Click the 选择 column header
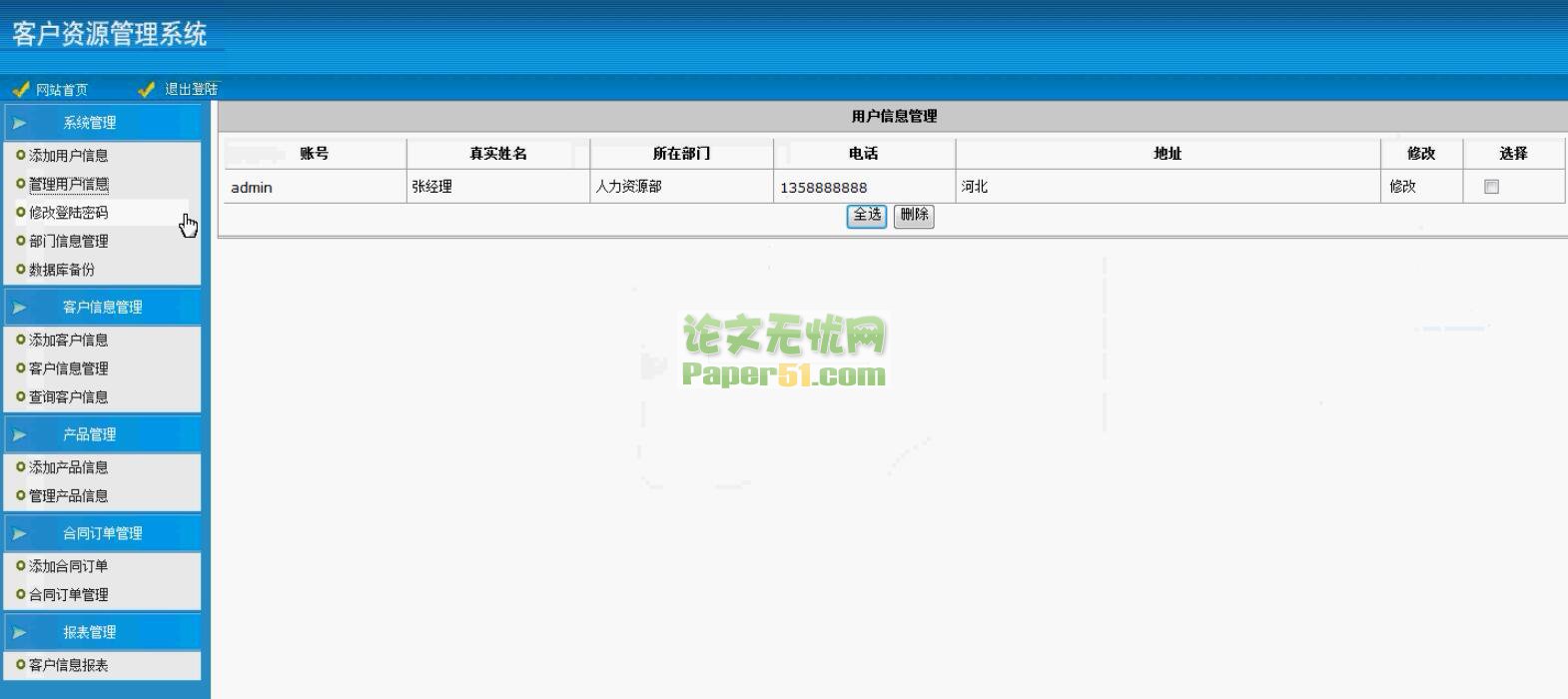This screenshot has width=1568, height=699. [x=1513, y=154]
